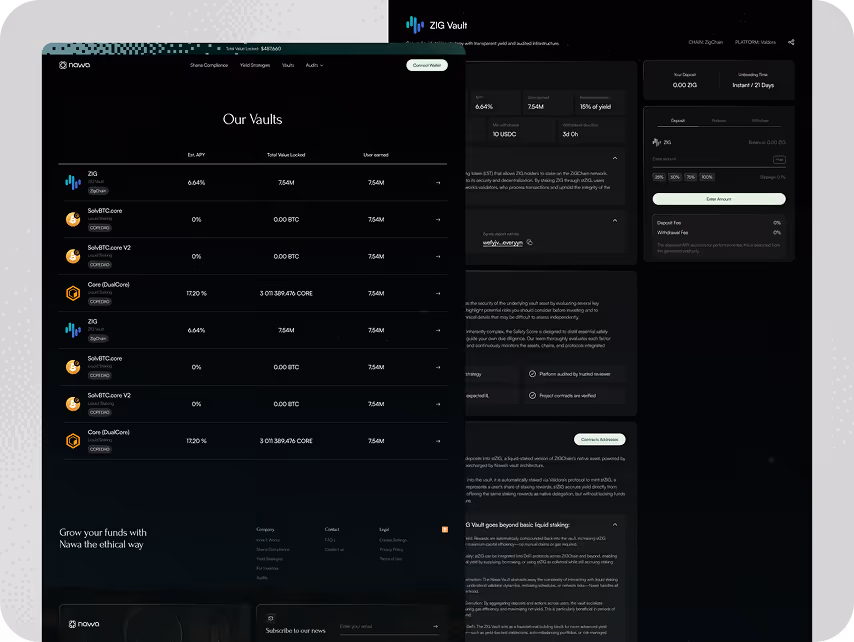This screenshot has height=642, width=854.
Task: Select the 25% amount preset
Action: pyautogui.click(x=659, y=178)
